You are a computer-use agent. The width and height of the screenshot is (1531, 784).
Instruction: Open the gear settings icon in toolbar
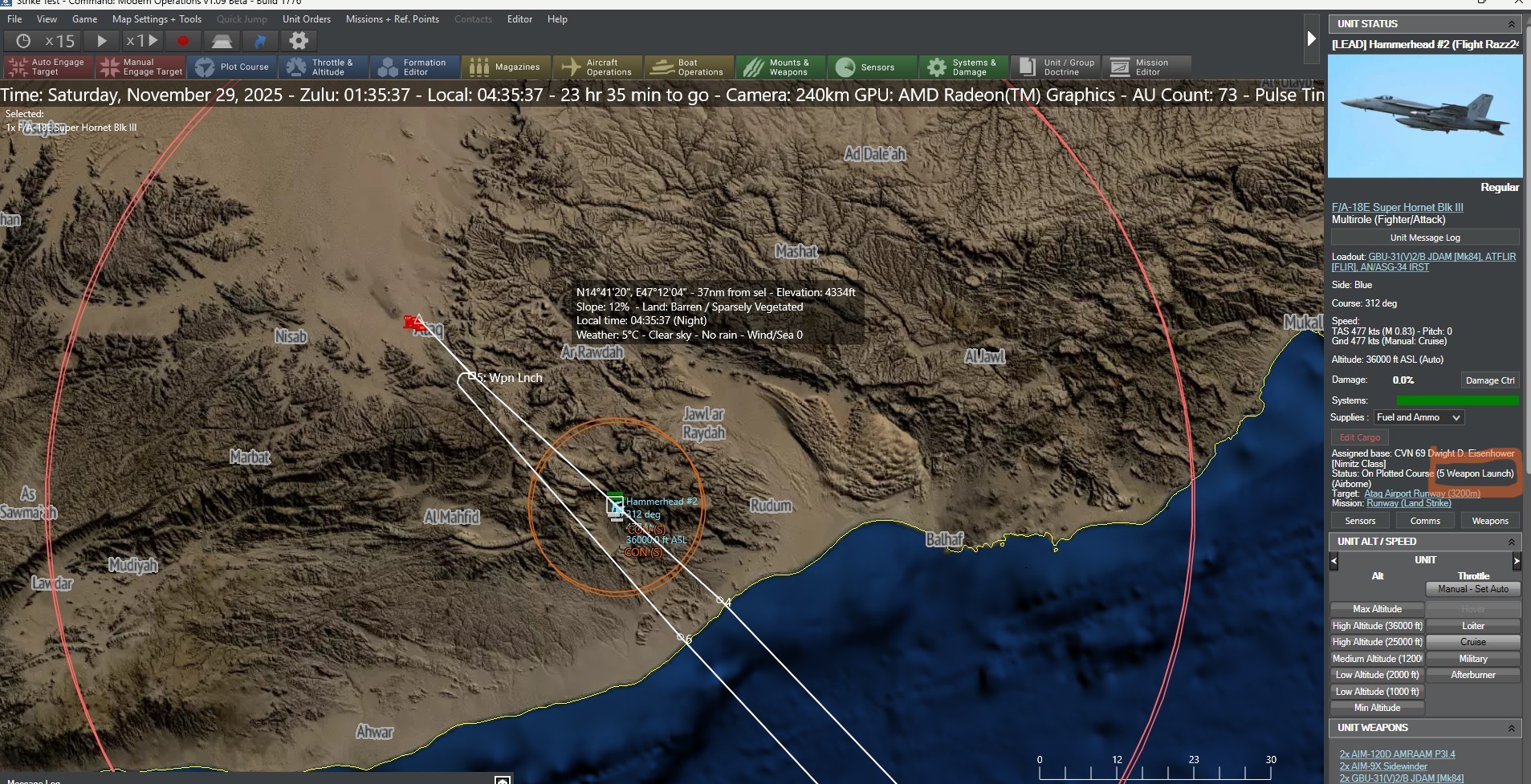click(299, 41)
